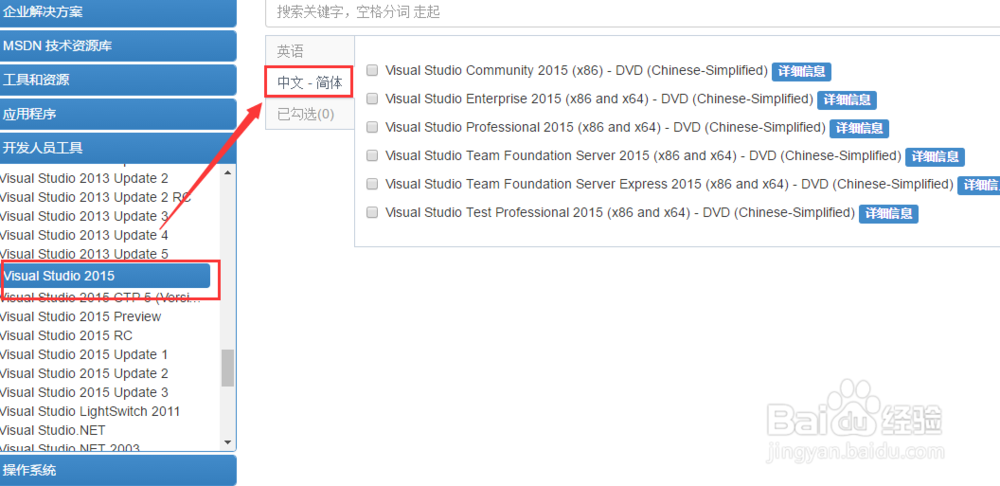Select Visual Studio 2015 RC

66,335
